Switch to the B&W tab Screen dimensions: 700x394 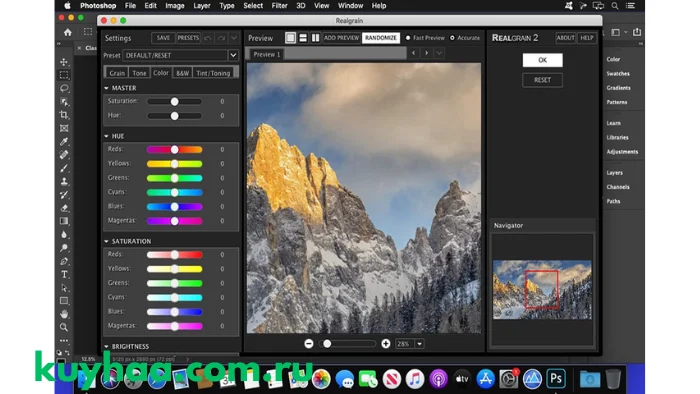click(x=182, y=73)
